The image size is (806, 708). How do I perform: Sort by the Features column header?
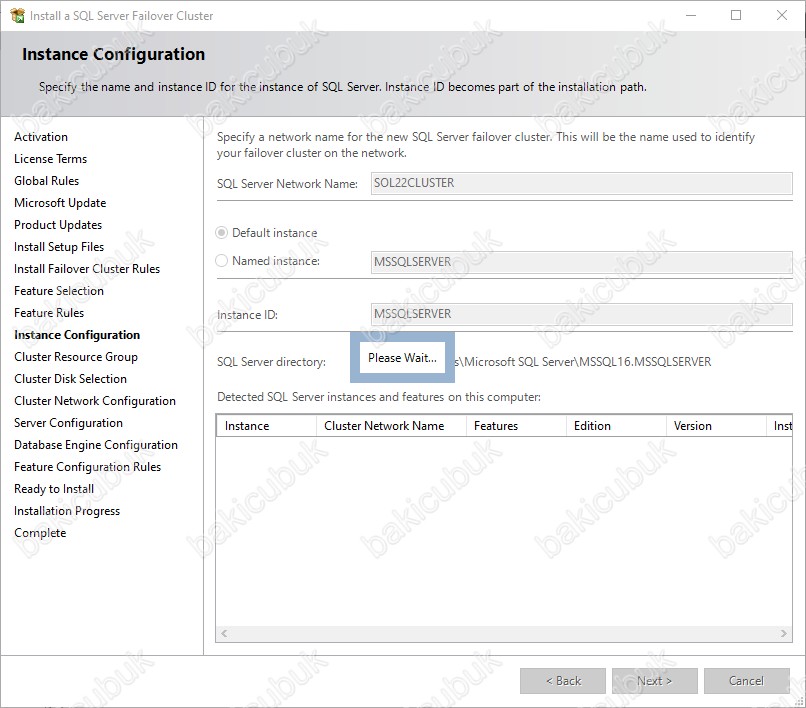pyautogui.click(x=516, y=426)
